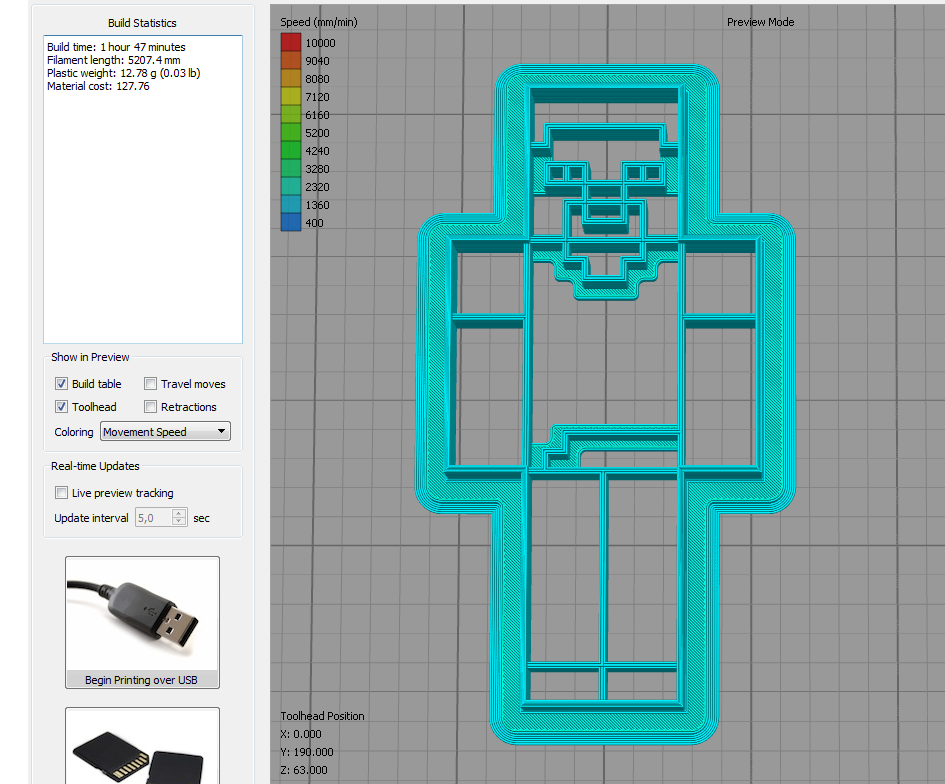Click the Build Statistics heading
This screenshot has height=784, width=945.
coord(142,23)
